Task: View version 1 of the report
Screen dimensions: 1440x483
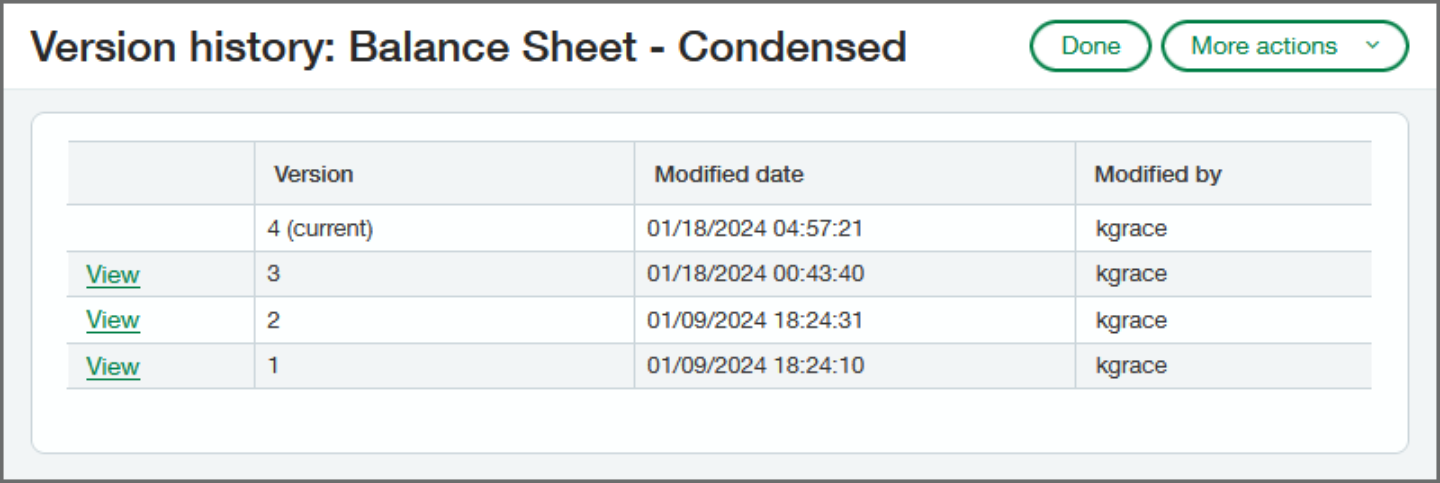Action: (113, 366)
